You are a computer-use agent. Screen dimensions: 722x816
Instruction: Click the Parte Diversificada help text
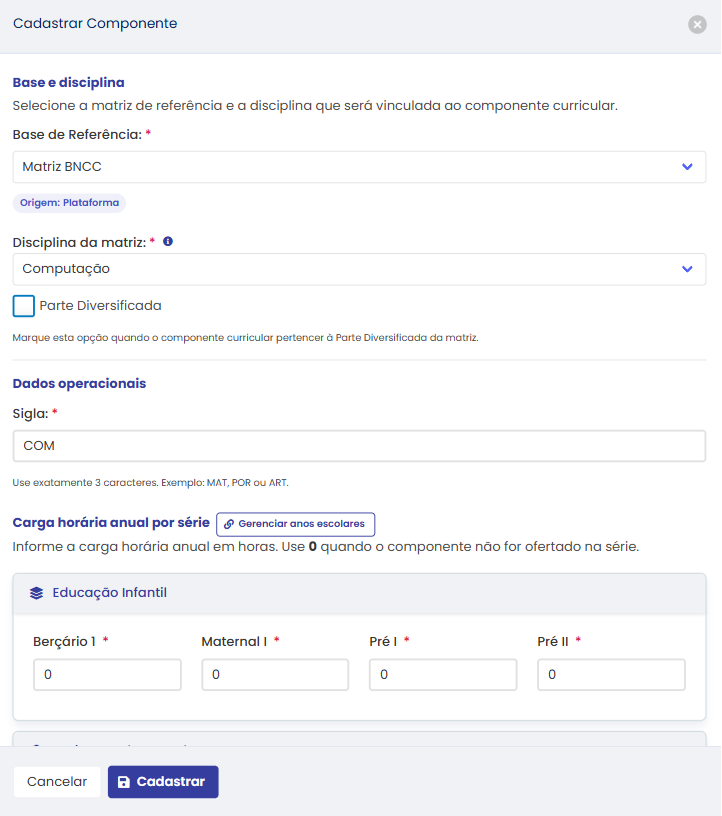click(246, 338)
